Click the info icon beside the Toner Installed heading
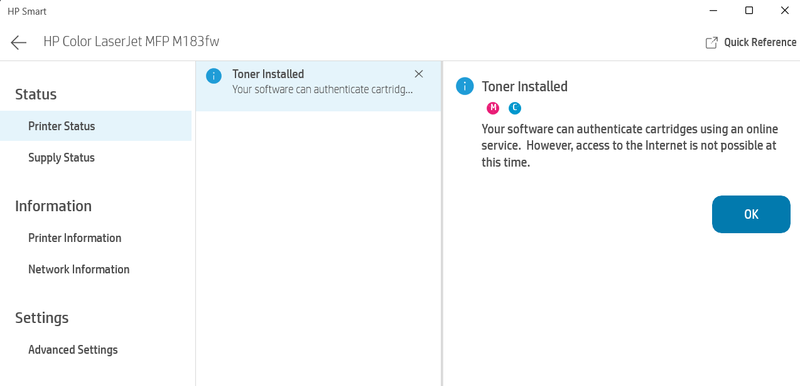This screenshot has width=800, height=386. tap(465, 86)
